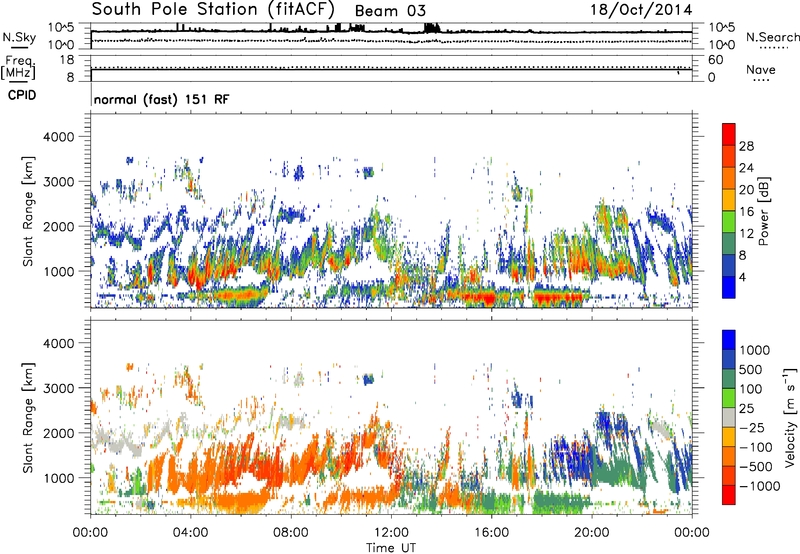Viewport: 800px width, 554px height.
Task: Click the 'Velocity [m s-1]' color bar label
Action: pyautogui.click(x=790, y=417)
